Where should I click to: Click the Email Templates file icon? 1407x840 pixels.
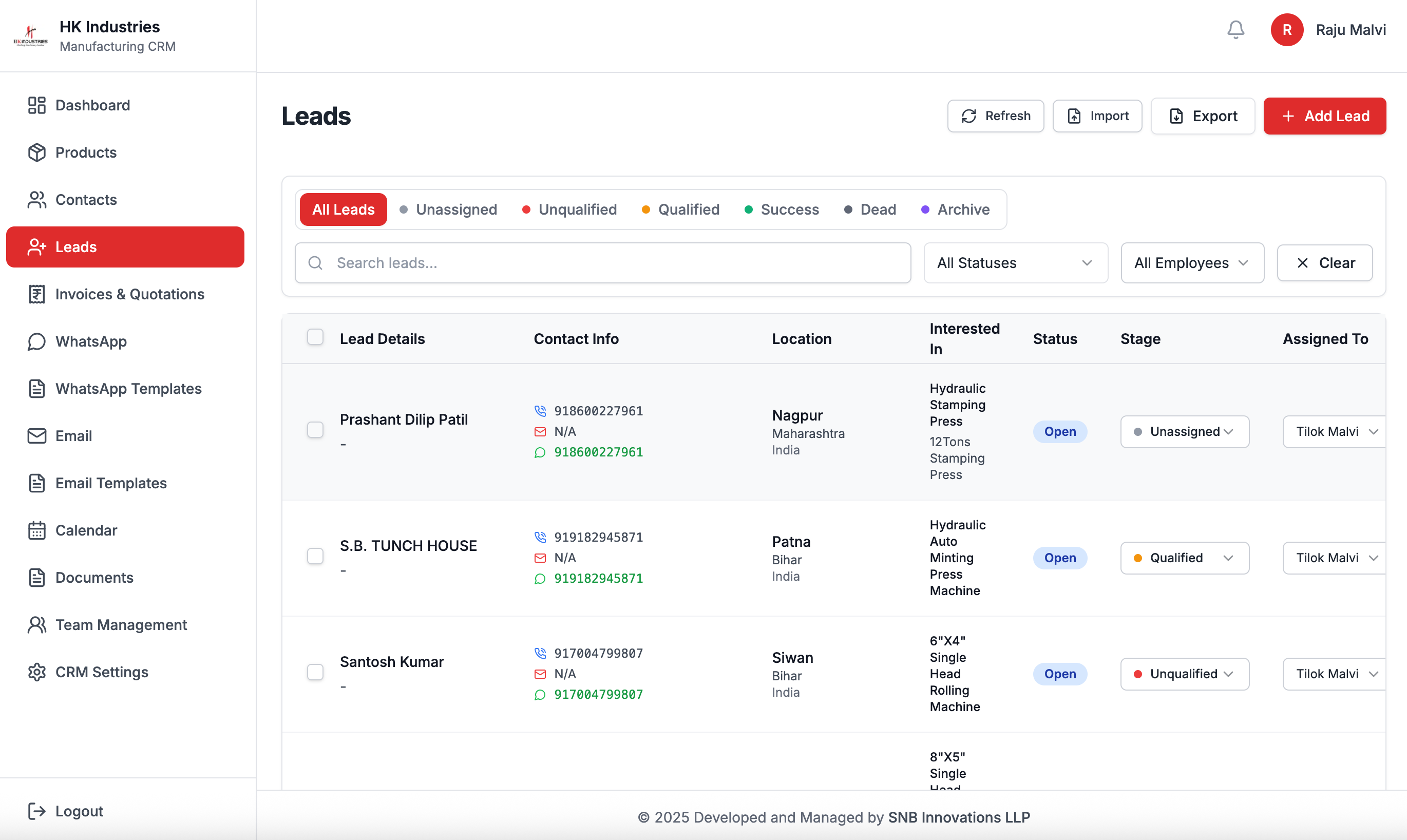tap(37, 483)
